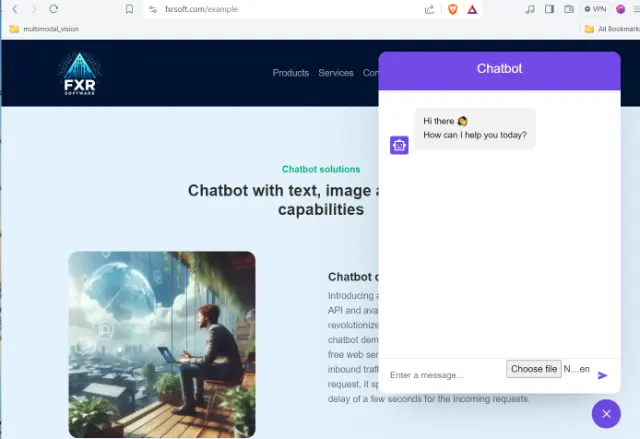This screenshot has width=640, height=439.
Task: Open the Brave wallet icon
Action: [568, 9]
